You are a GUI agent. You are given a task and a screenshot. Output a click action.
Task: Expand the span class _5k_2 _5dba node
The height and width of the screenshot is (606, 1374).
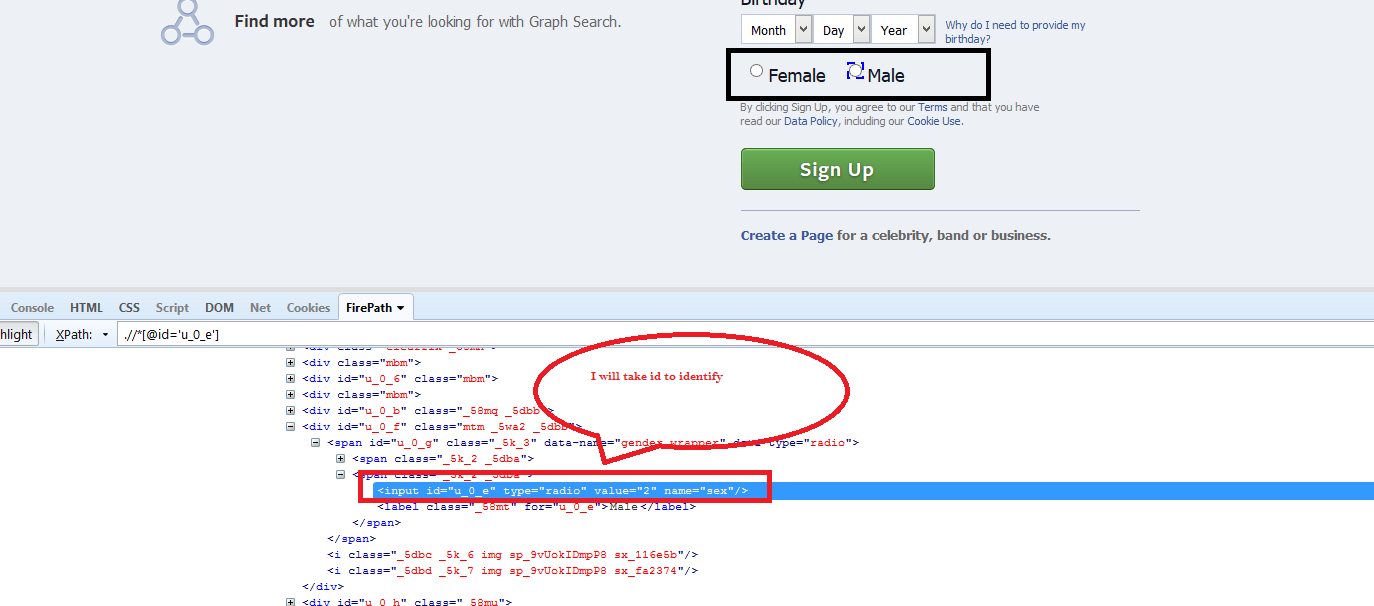pos(340,458)
